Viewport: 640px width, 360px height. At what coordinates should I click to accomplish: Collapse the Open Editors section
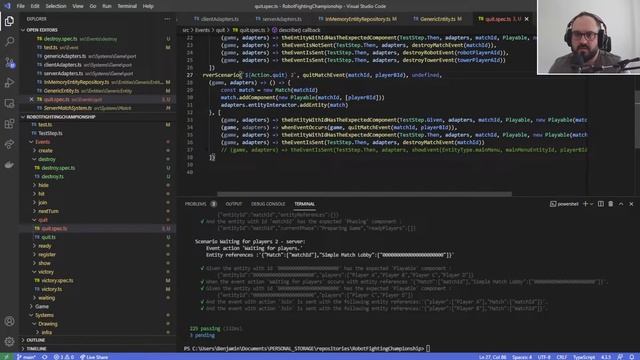pyautogui.click(x=42, y=30)
